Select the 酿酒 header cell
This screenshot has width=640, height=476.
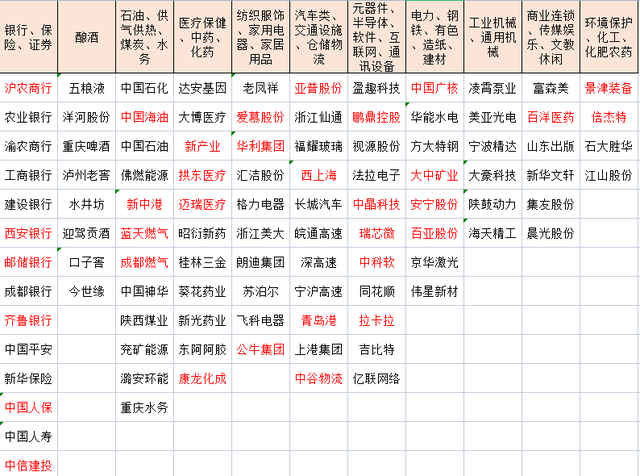87,37
